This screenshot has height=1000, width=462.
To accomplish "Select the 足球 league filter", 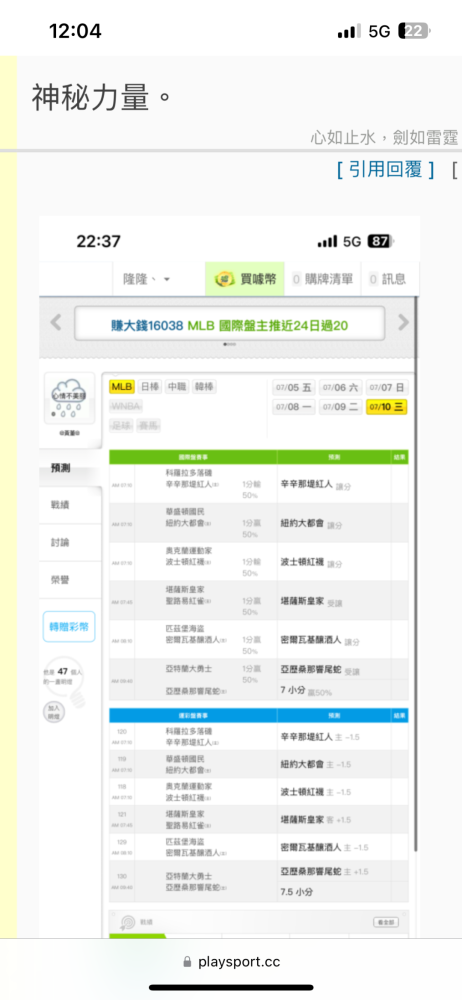I will coord(121,425).
